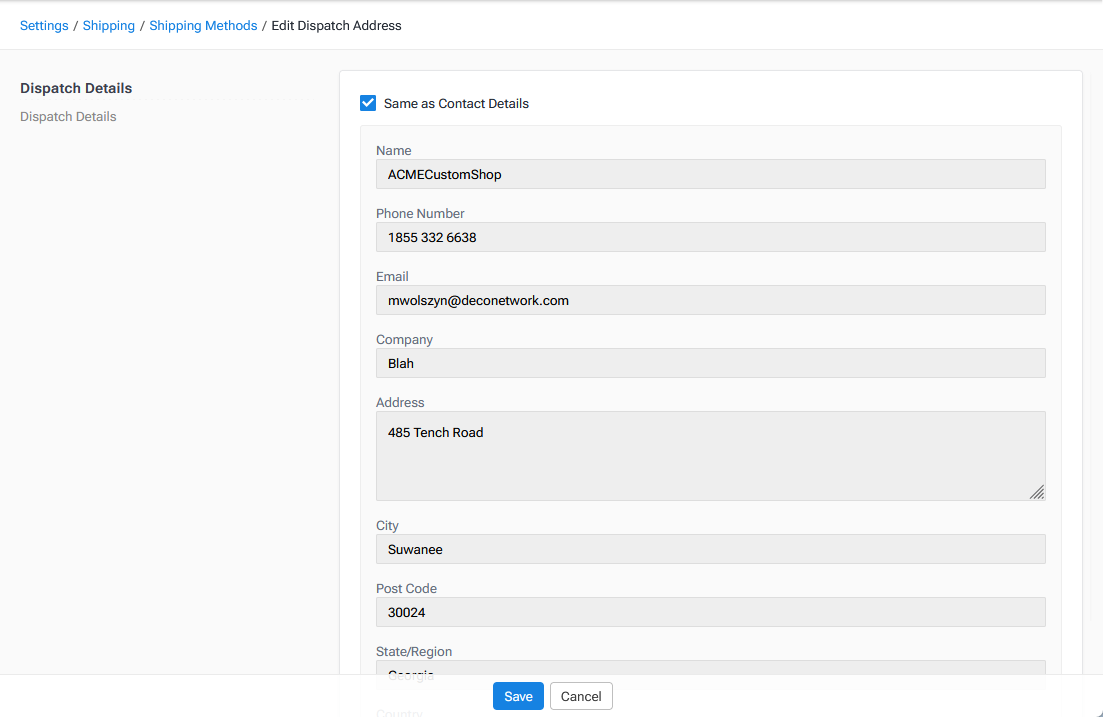The width and height of the screenshot is (1103, 717).
Task: Click inside the Post Code field
Action: pos(710,612)
